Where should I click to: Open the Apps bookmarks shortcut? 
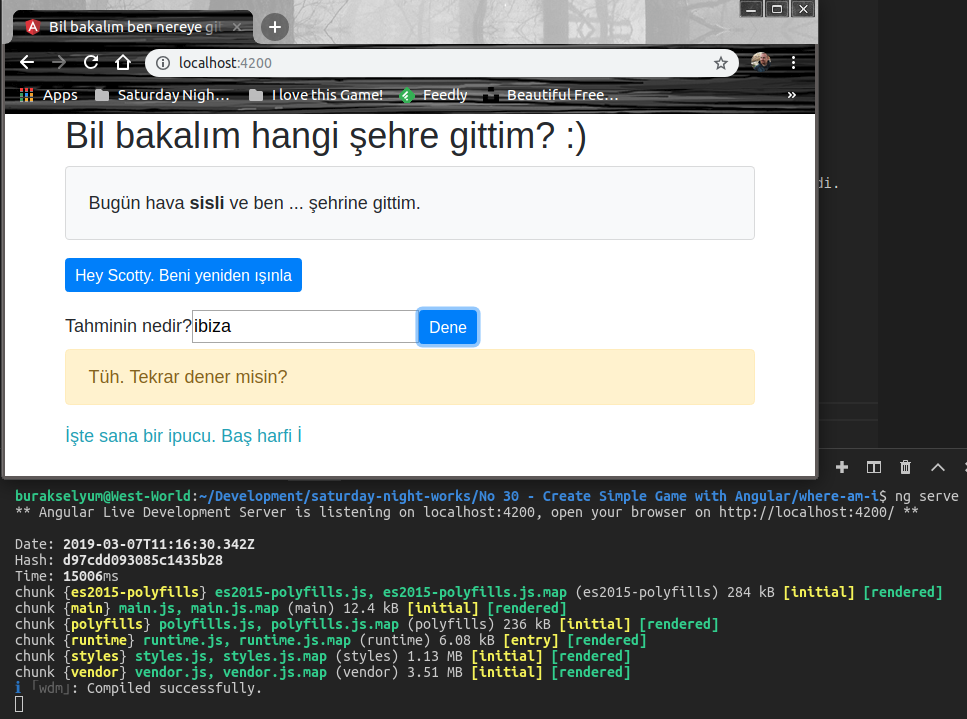[x=48, y=95]
